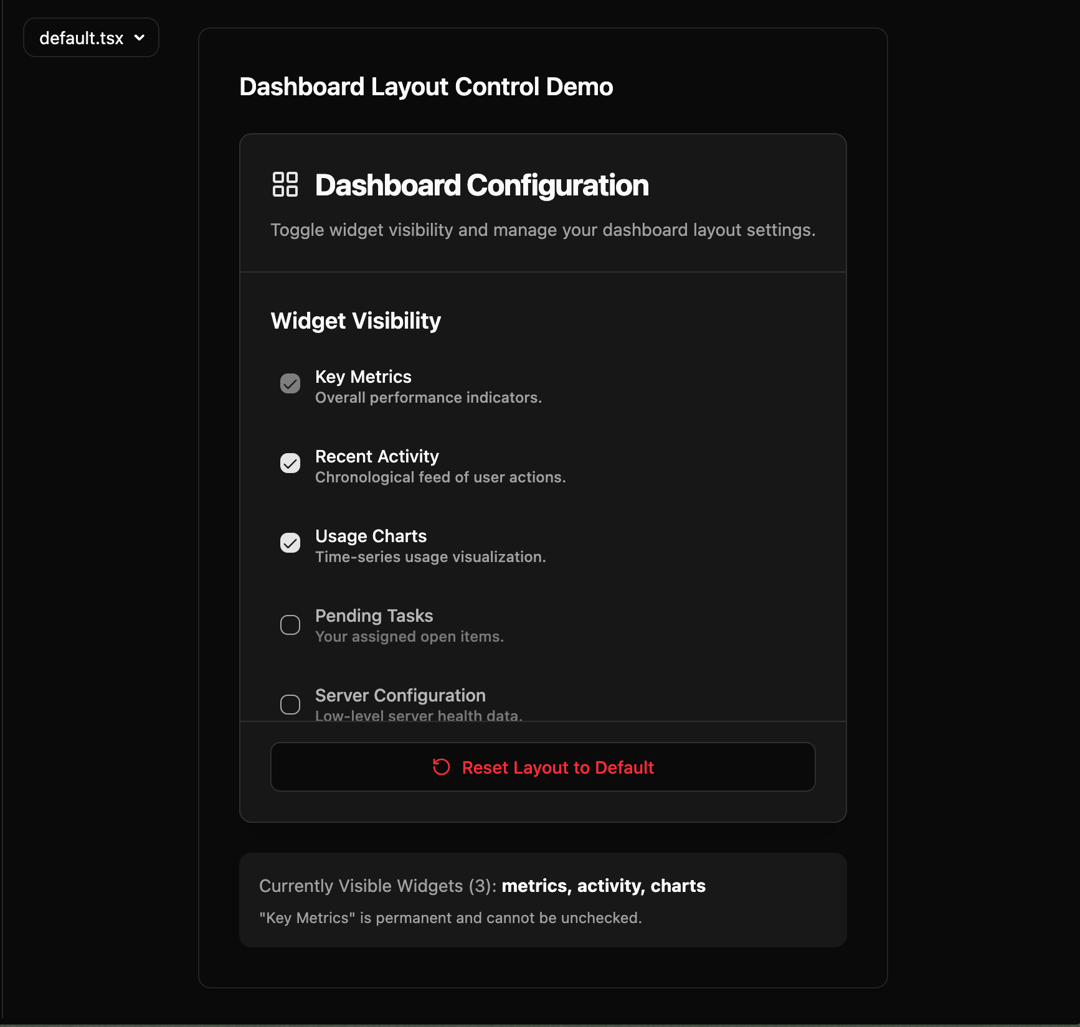
Task: Click the 'Dashboard Configuration' title
Action: point(481,185)
